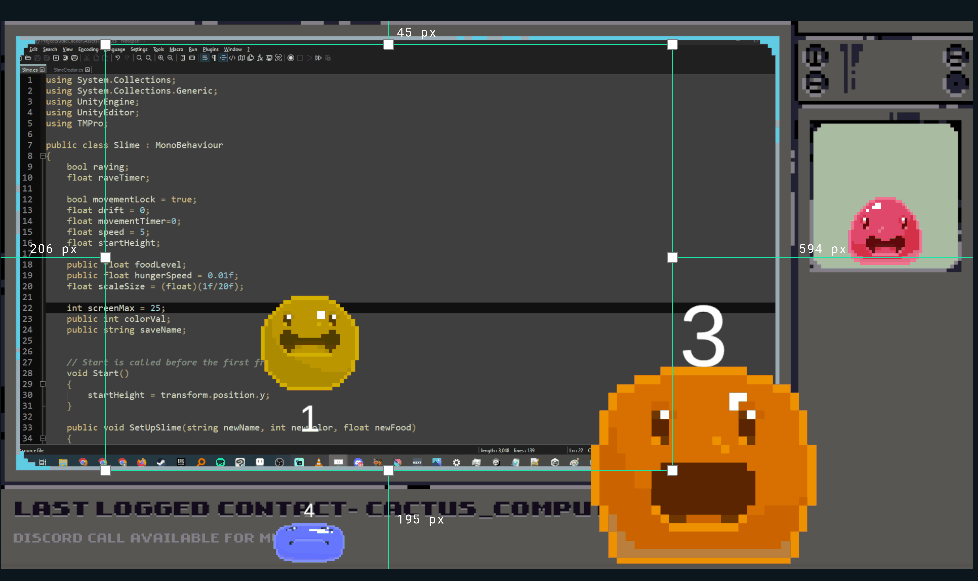Click the Undo arrow in the toolbar
This screenshot has height=581, width=978.
pyautogui.click(x=117, y=58)
